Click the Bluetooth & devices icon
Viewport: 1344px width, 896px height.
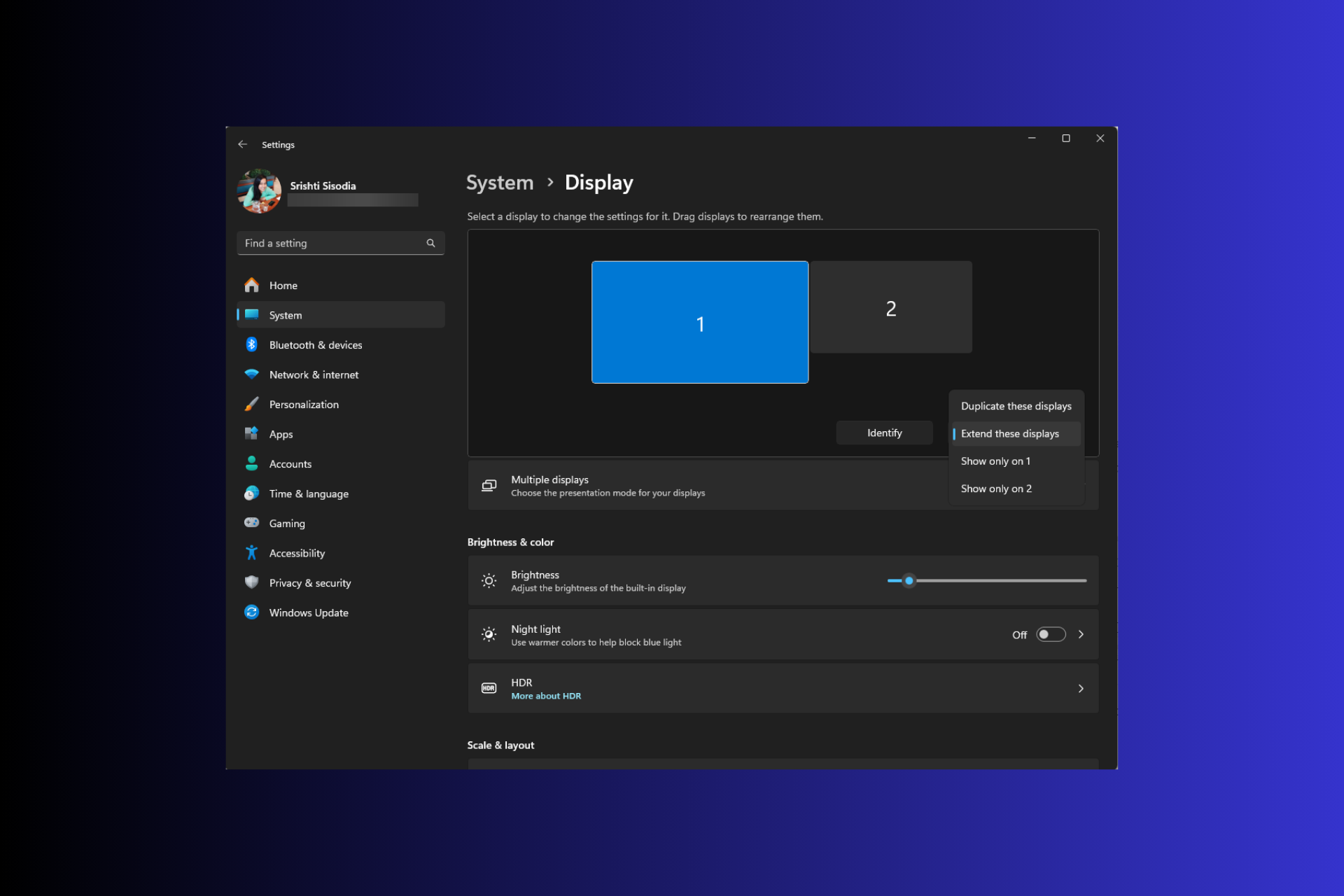click(x=251, y=344)
